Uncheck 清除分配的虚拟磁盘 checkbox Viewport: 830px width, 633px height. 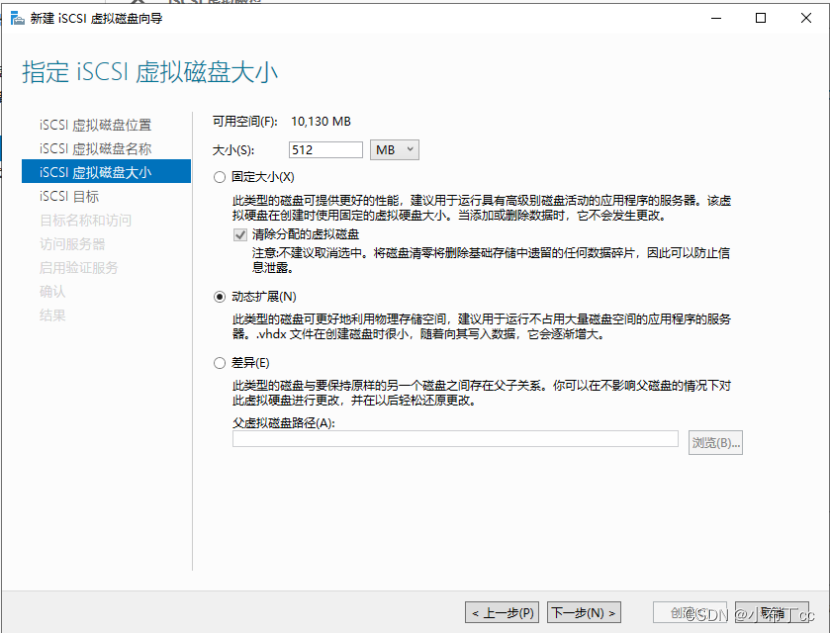[240, 236]
